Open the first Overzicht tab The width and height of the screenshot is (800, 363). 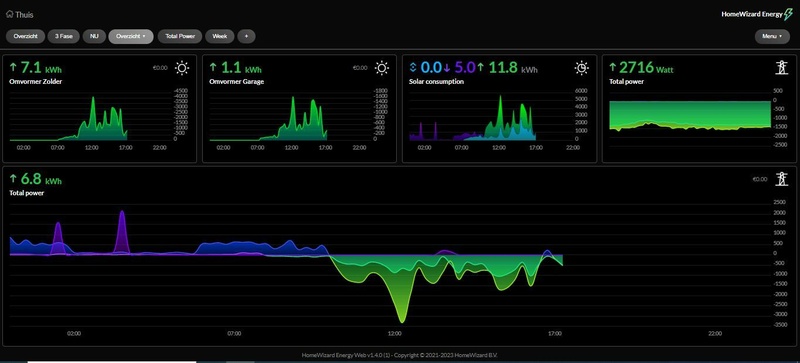tap(26, 36)
